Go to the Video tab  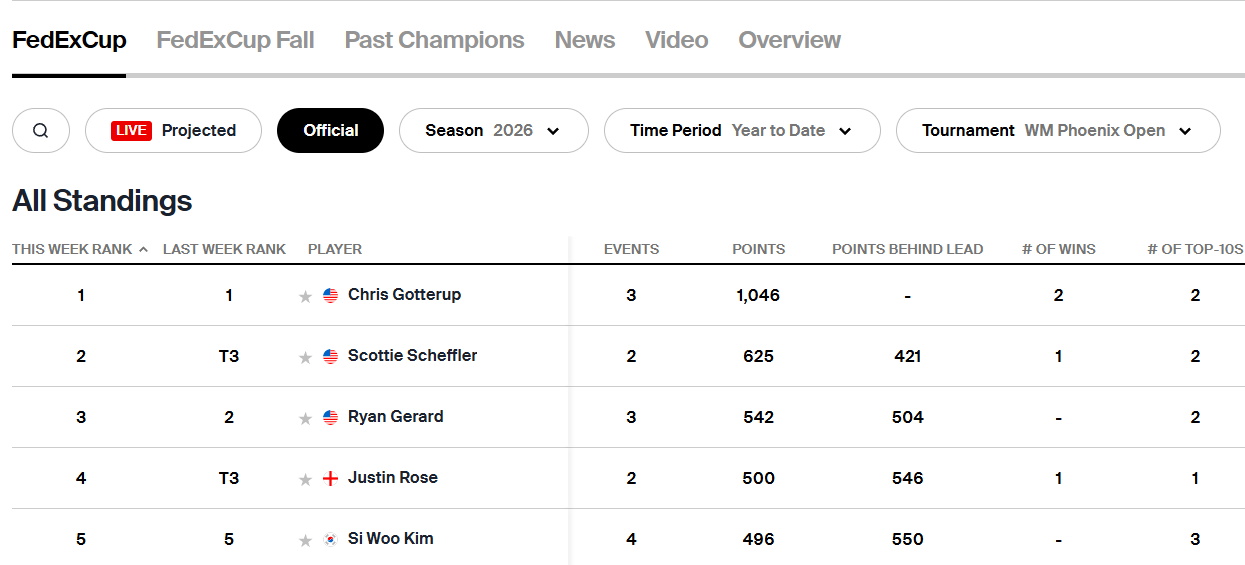tap(676, 40)
